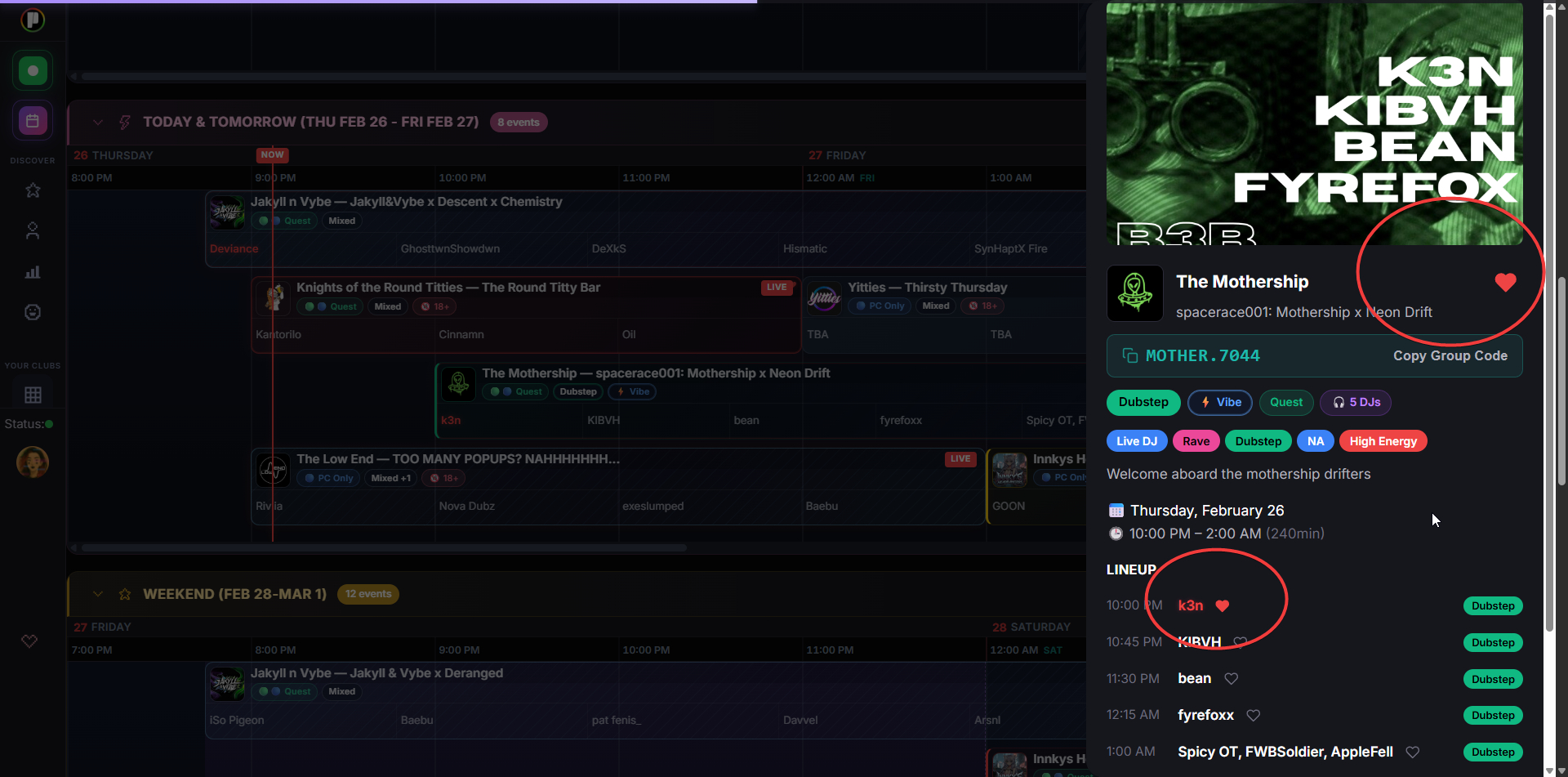
Task: Click the person icon under Discover
Action: pyautogui.click(x=33, y=231)
